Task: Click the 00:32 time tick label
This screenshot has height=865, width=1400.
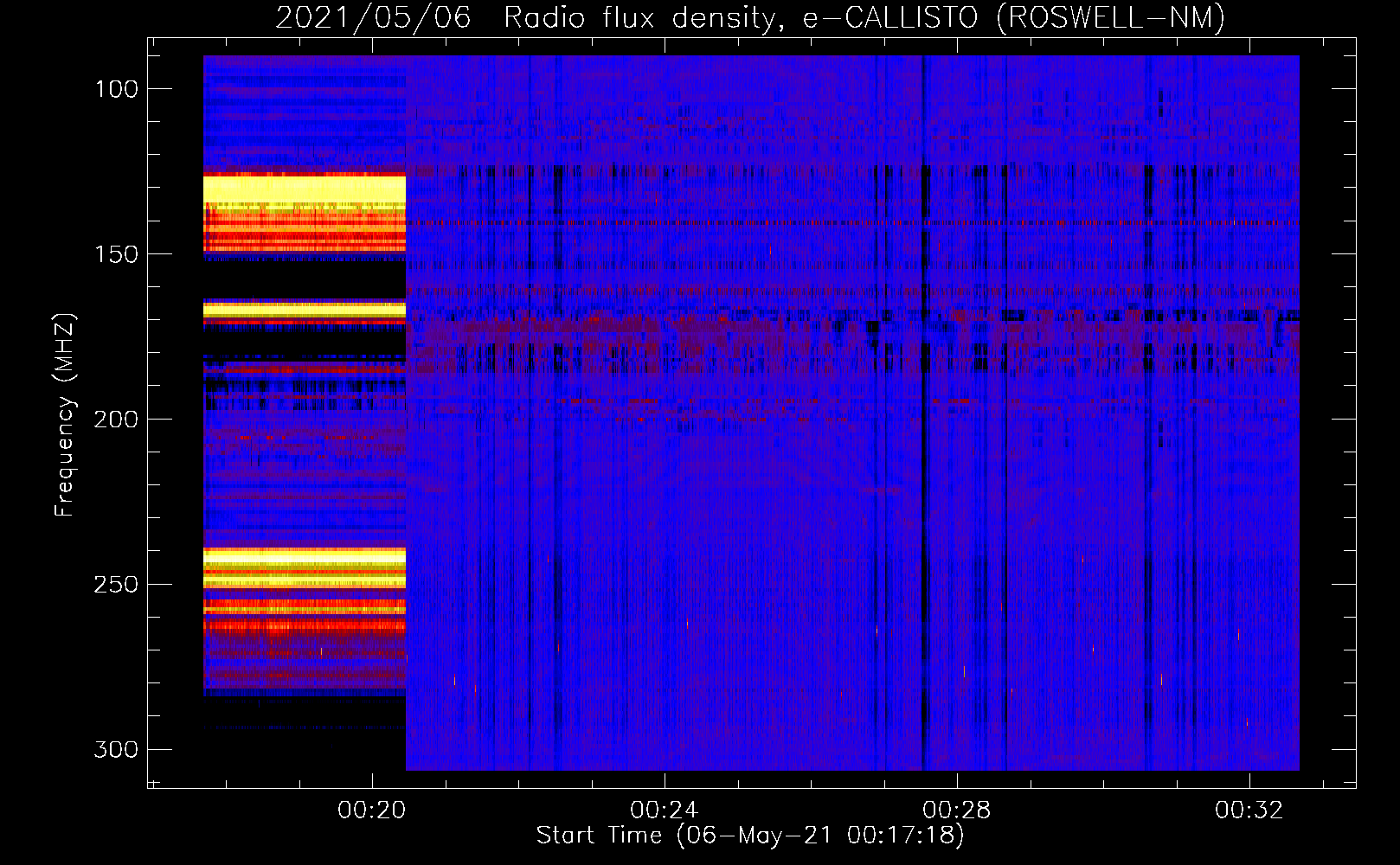Action: (x=1249, y=811)
